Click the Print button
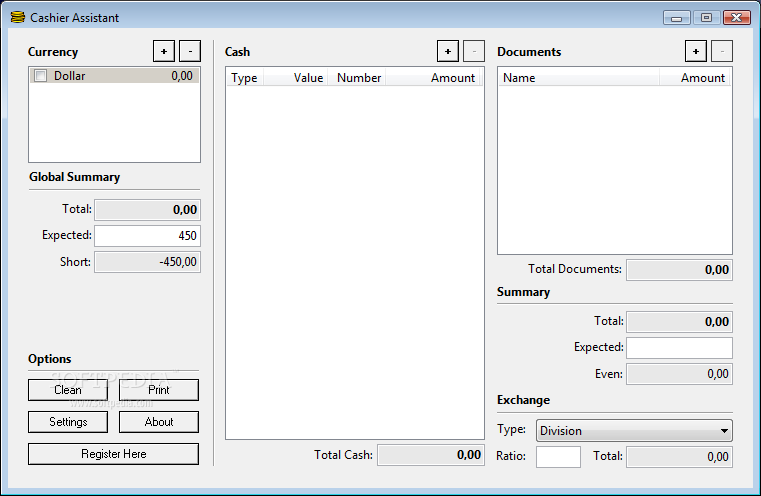This screenshot has height=496, width=761. (x=159, y=390)
